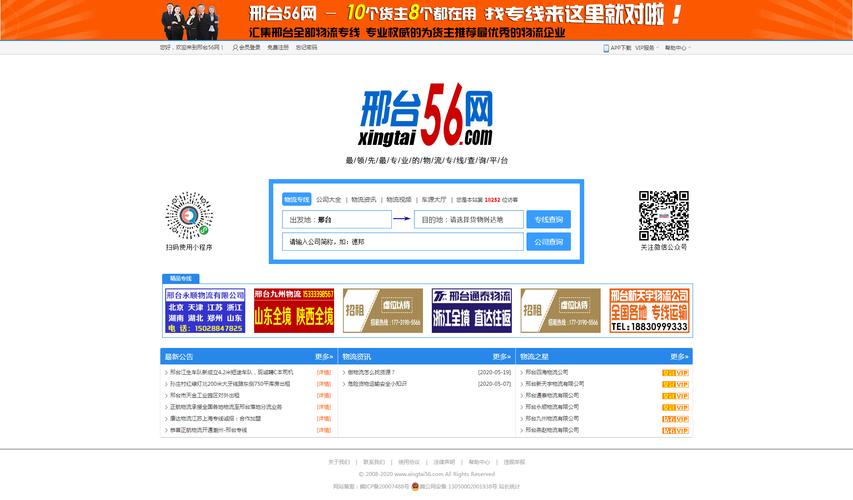
Task: Expand 更多 in the 物流资讯 panel
Action: point(502,357)
